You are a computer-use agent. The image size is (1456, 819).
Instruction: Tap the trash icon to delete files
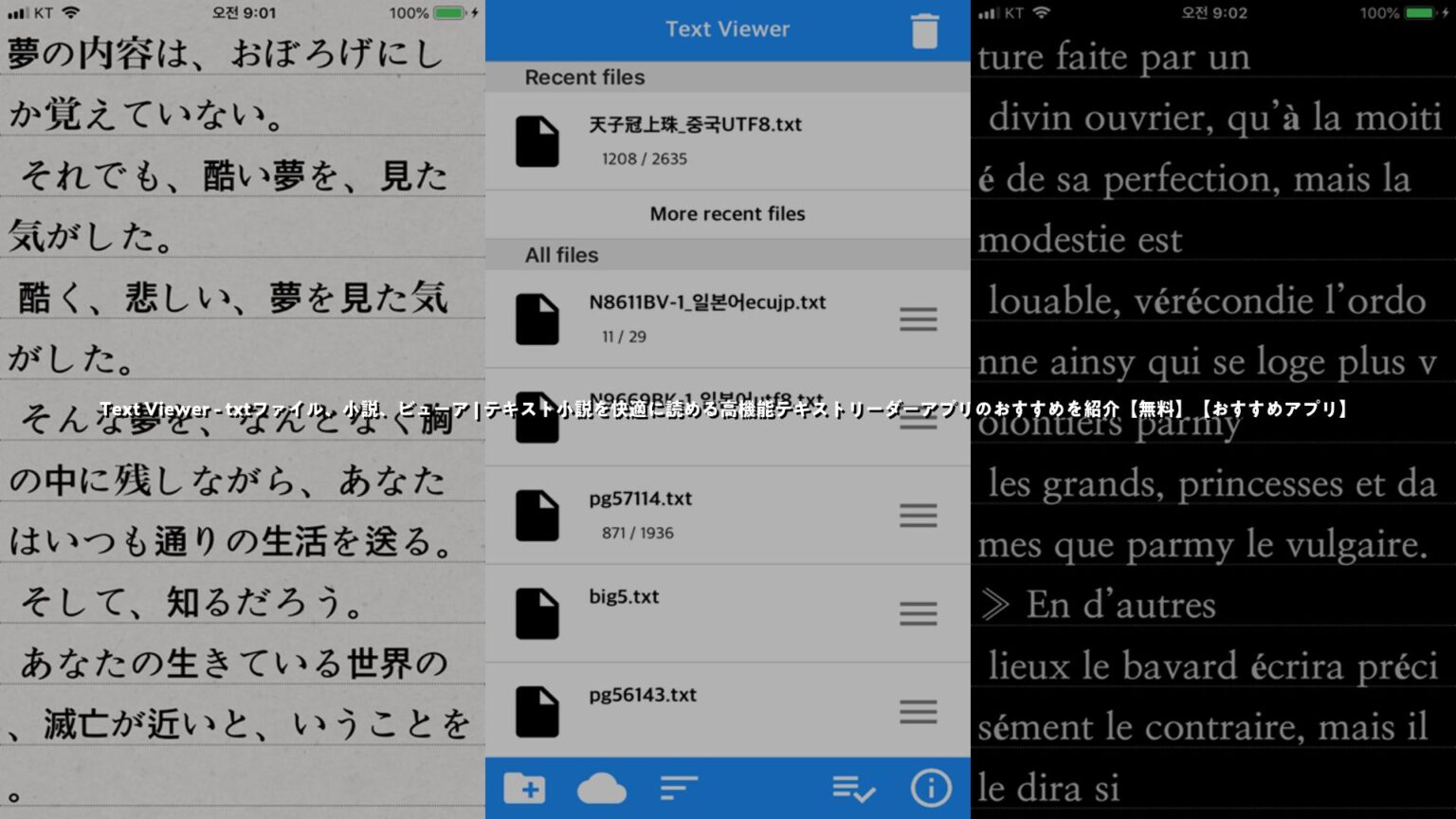click(924, 29)
